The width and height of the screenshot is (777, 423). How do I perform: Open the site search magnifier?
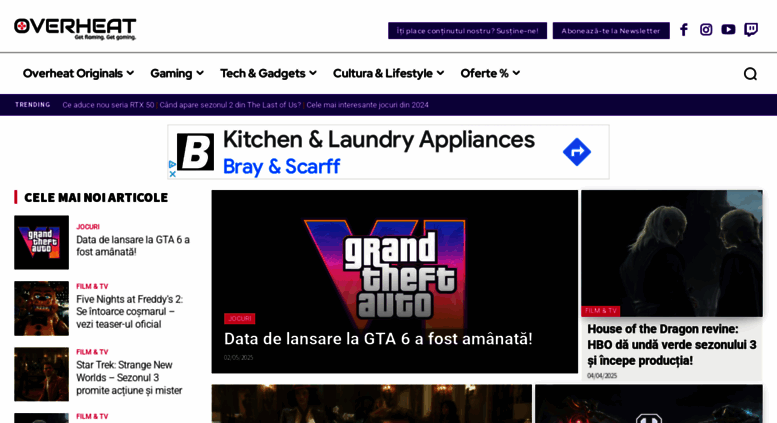[x=750, y=74]
